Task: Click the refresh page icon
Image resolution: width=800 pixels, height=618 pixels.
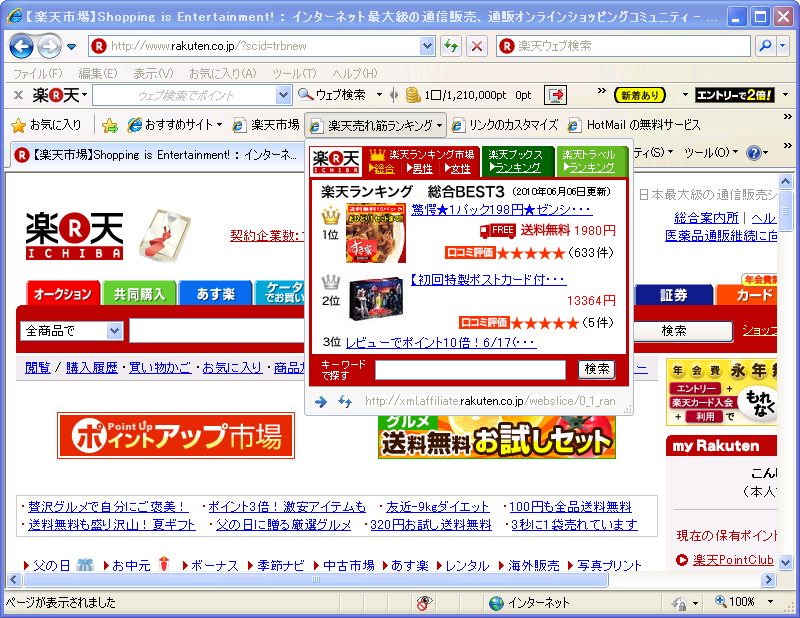Action: 452,45
